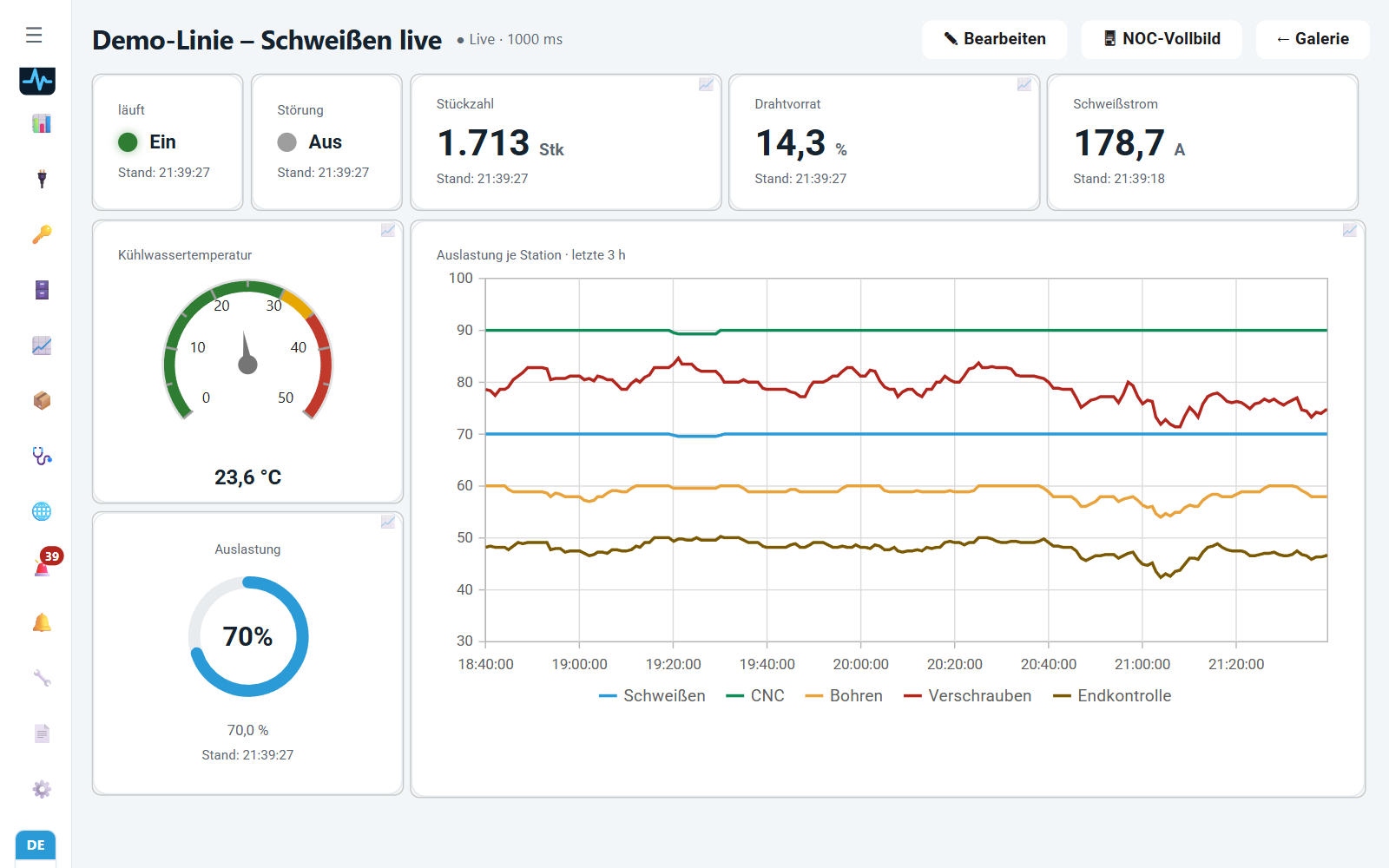Viewport: 1389px width, 868px height.
Task: Open the package box icon
Action: pos(42,400)
